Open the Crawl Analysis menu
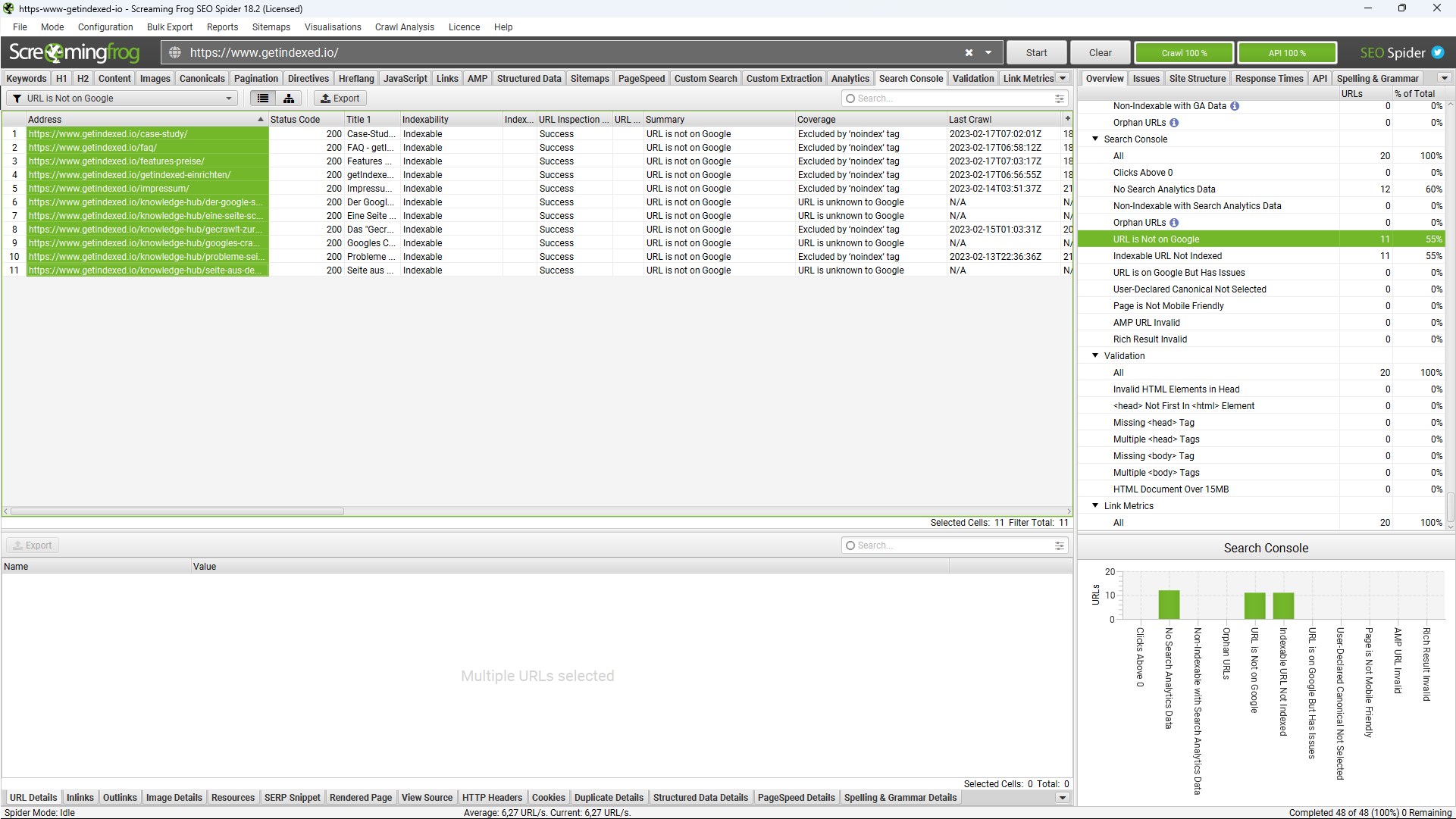 click(x=404, y=27)
